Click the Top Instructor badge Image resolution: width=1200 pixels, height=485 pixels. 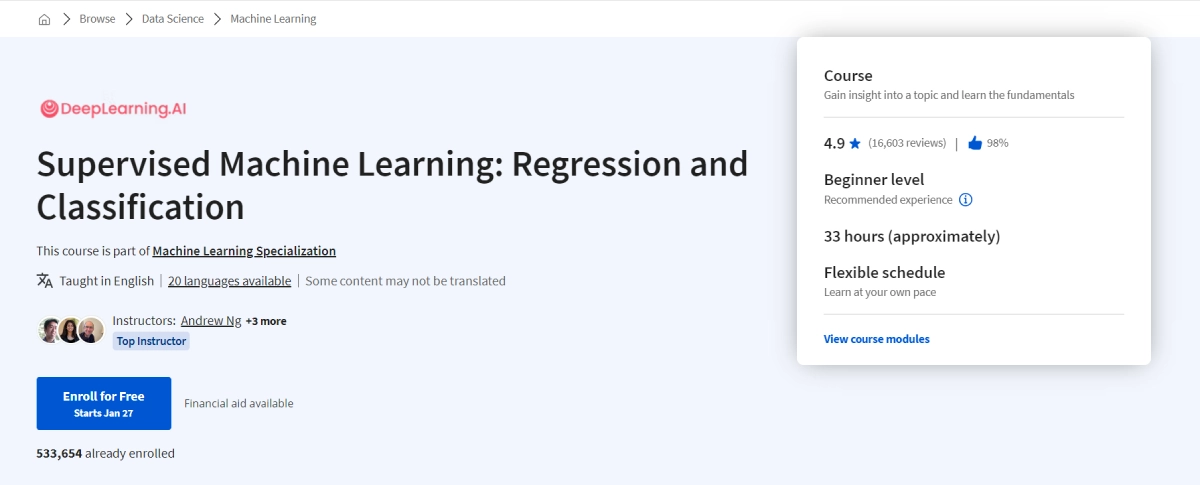tap(151, 341)
